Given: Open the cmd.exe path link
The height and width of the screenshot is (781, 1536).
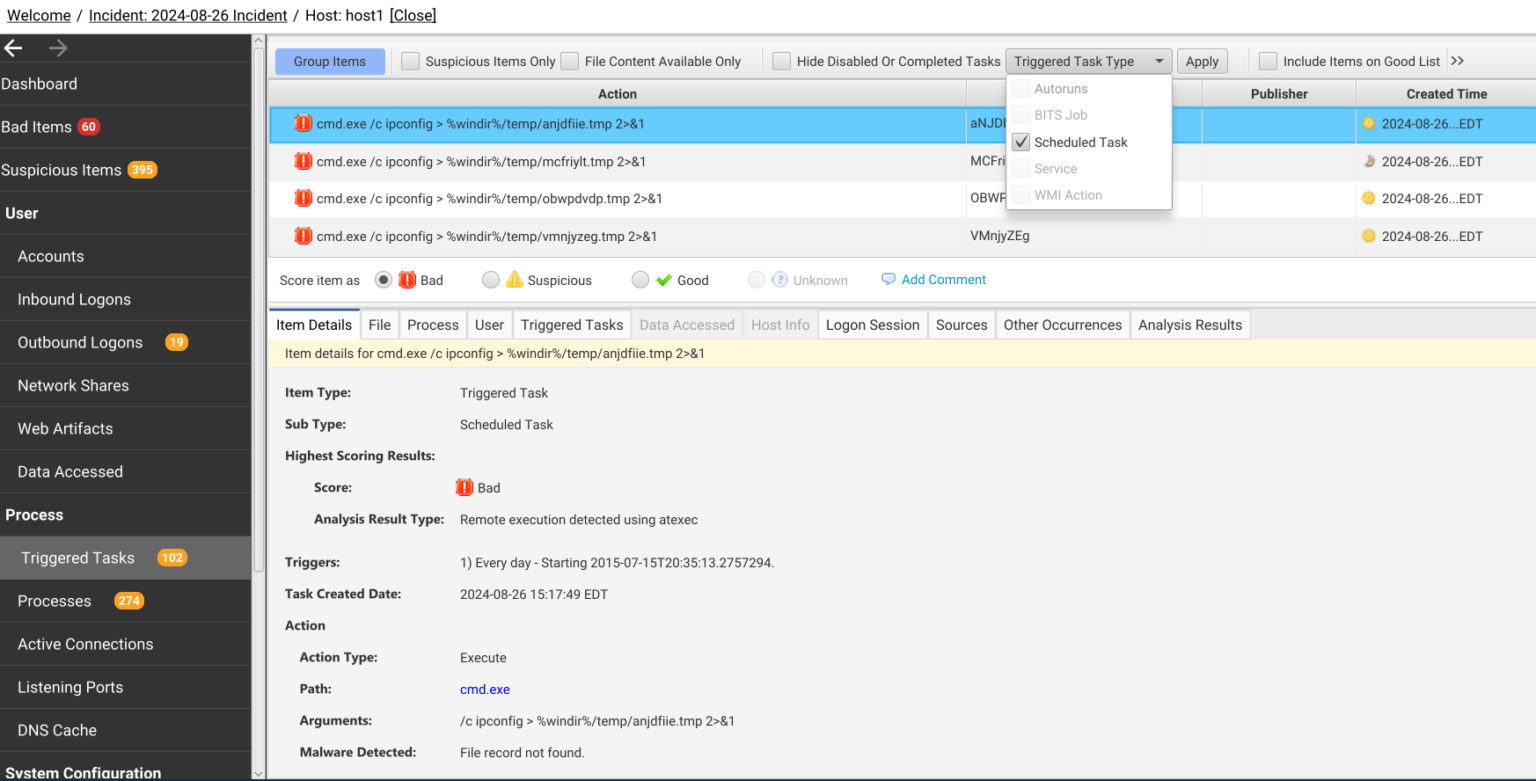Looking at the screenshot, I should pyautogui.click(x=484, y=689).
